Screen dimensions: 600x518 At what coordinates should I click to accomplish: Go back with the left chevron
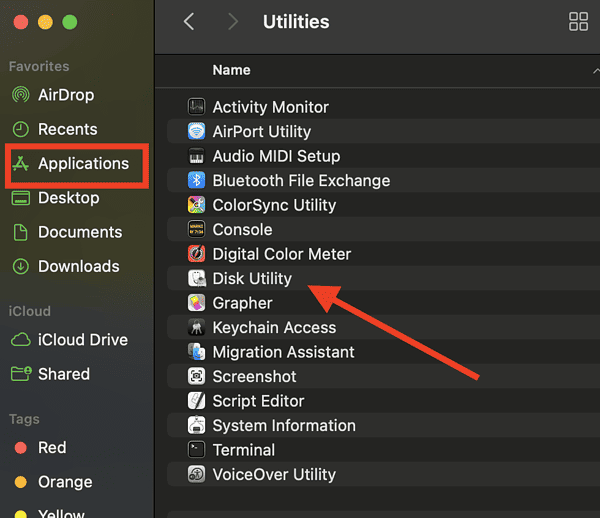[189, 21]
